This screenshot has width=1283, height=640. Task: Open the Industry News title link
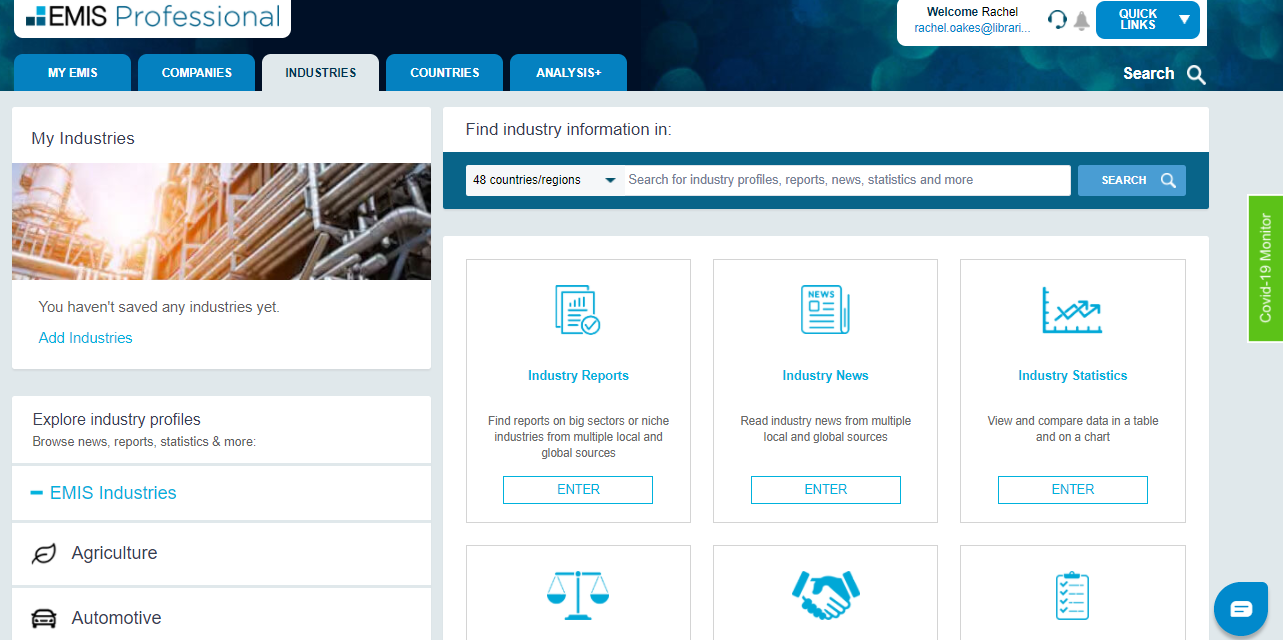pos(825,376)
